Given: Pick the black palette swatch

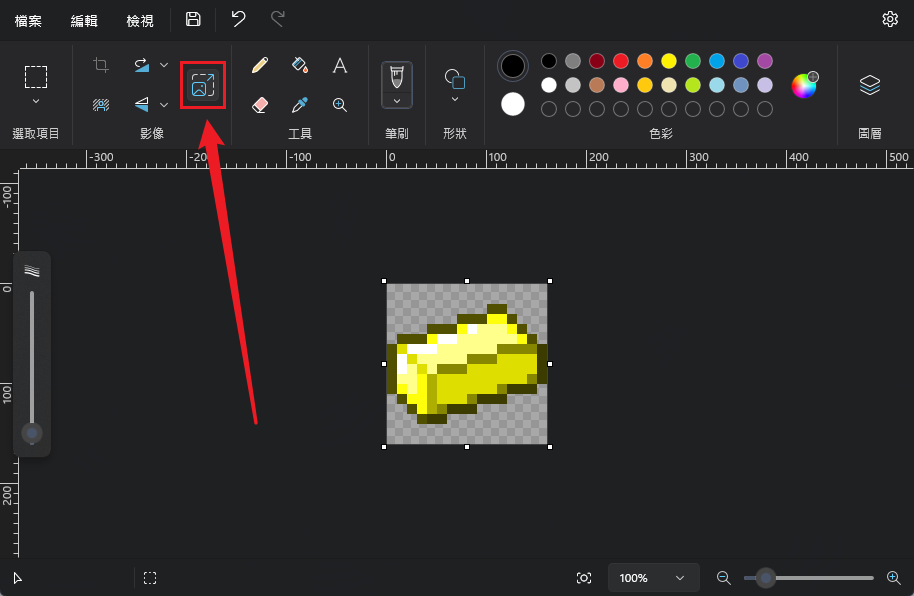Looking at the screenshot, I should pos(549,61).
